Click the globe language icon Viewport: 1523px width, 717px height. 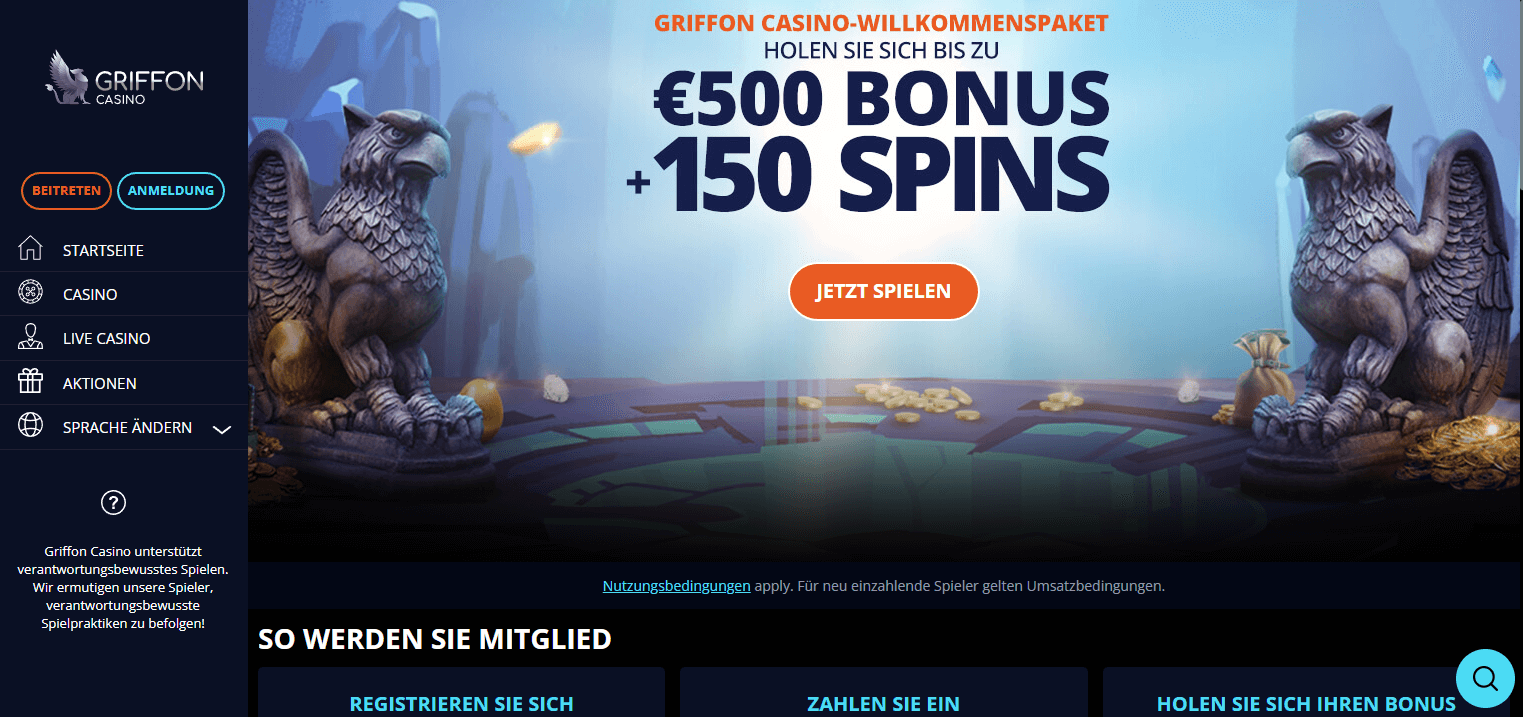31,426
